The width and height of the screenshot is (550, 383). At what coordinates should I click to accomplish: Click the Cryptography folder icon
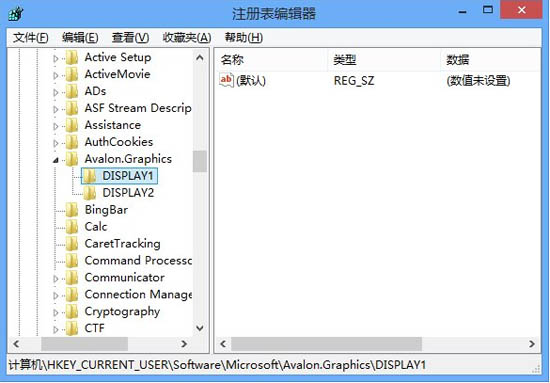point(72,311)
